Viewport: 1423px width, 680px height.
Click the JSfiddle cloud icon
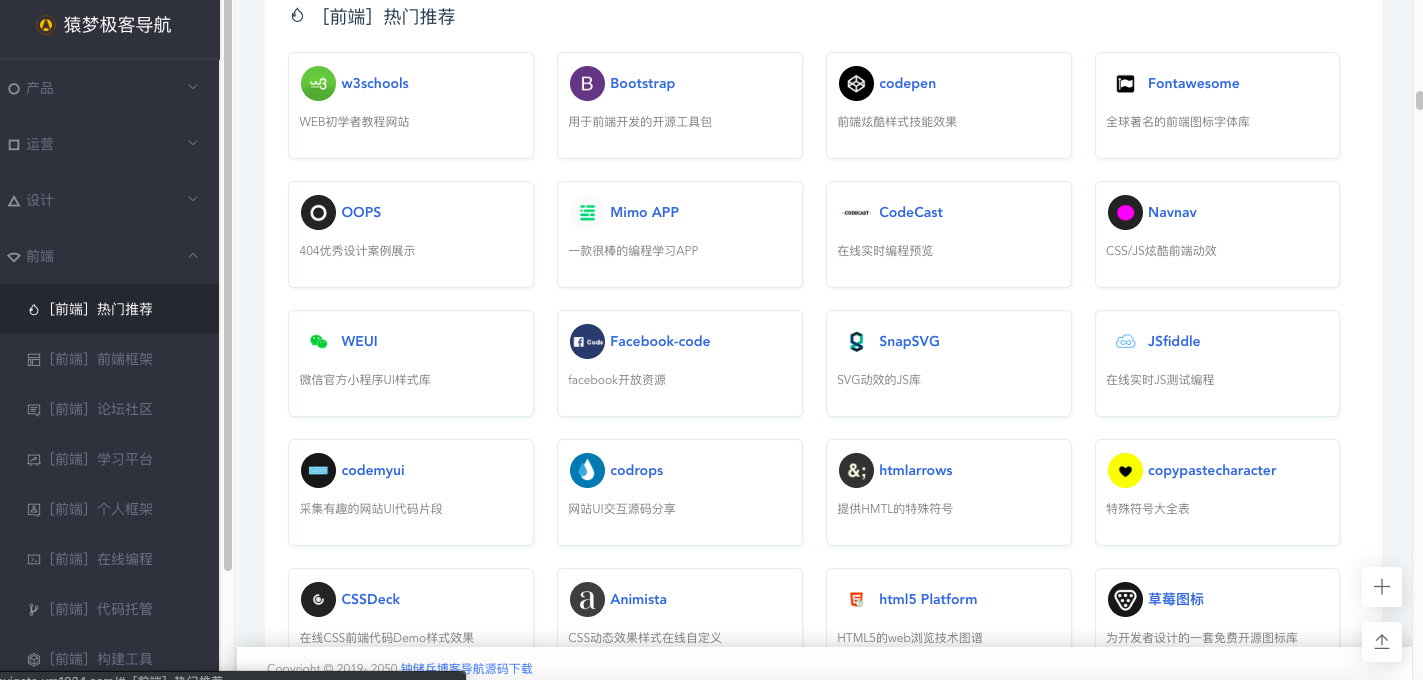1125,342
